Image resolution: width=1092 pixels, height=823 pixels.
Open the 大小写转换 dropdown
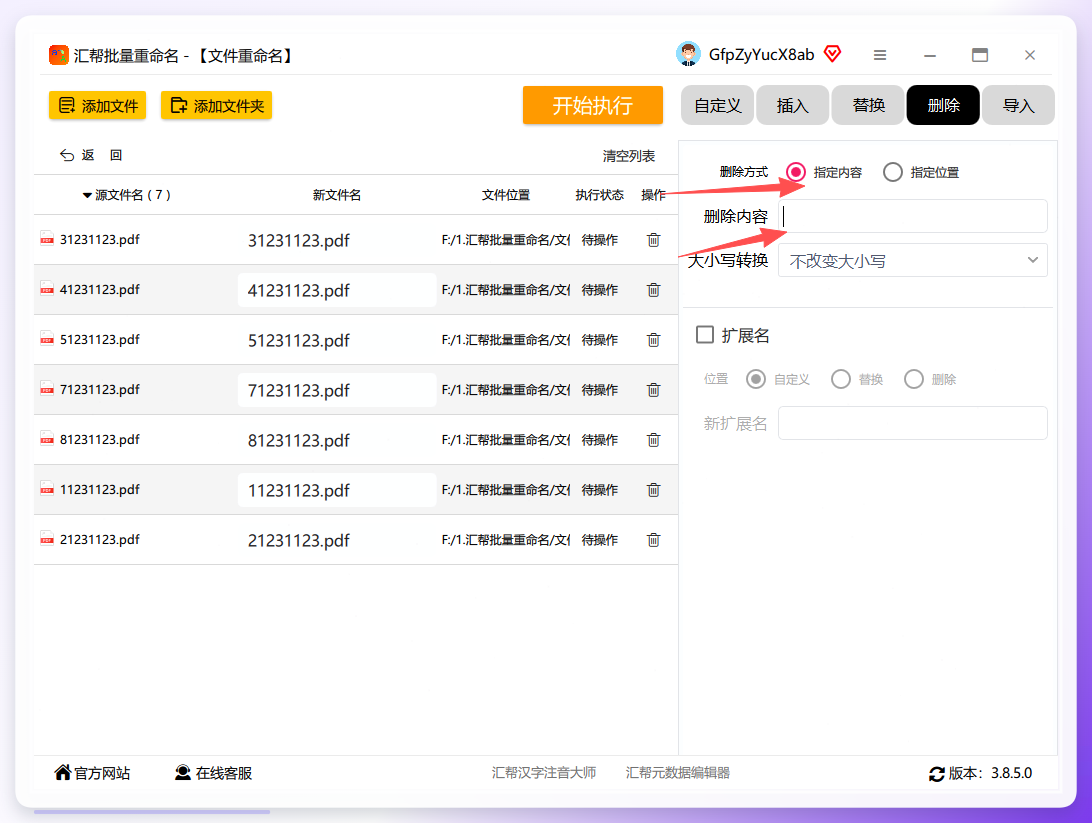[x=912, y=260]
